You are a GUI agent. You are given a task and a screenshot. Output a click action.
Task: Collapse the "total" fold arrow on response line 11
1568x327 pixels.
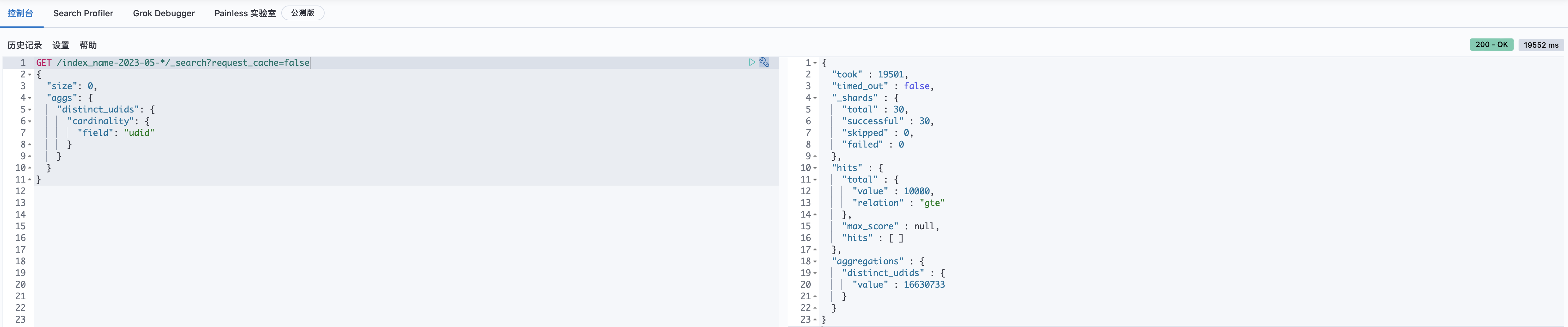click(815, 180)
